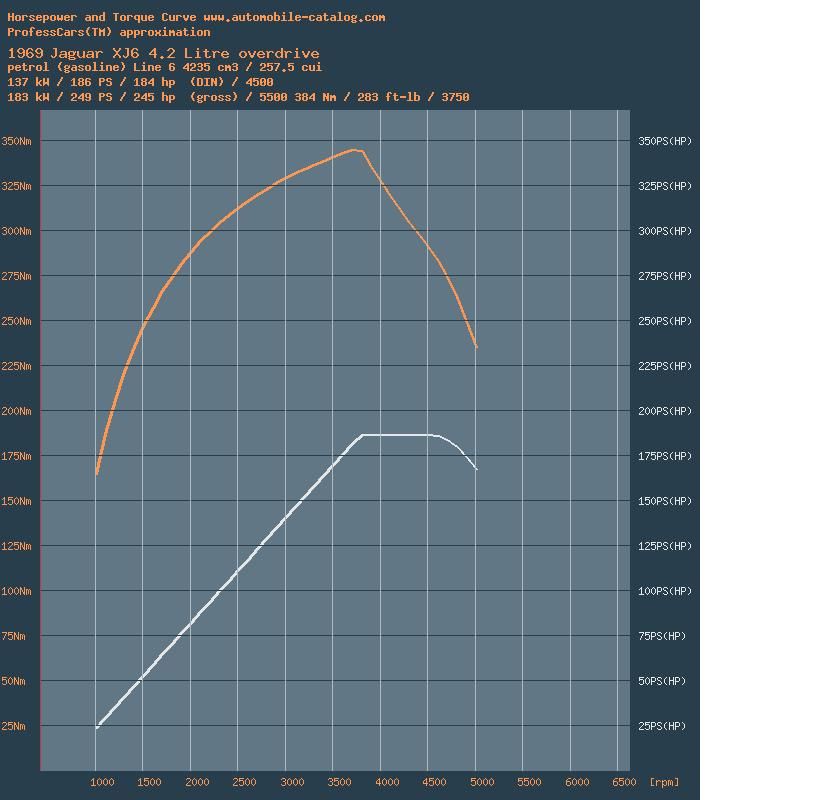
Task: Click the '175PS(HP)' power axis label
Action: (x=665, y=456)
